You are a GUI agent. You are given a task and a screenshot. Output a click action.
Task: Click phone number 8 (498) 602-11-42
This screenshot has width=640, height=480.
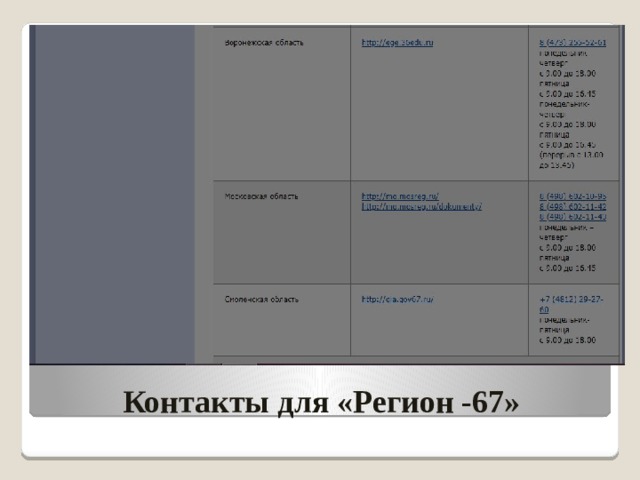(x=573, y=207)
